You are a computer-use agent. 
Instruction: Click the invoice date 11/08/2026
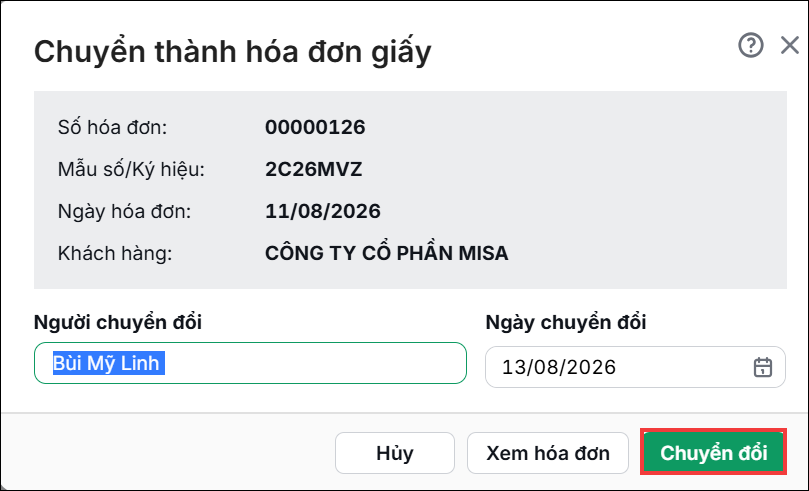[323, 211]
